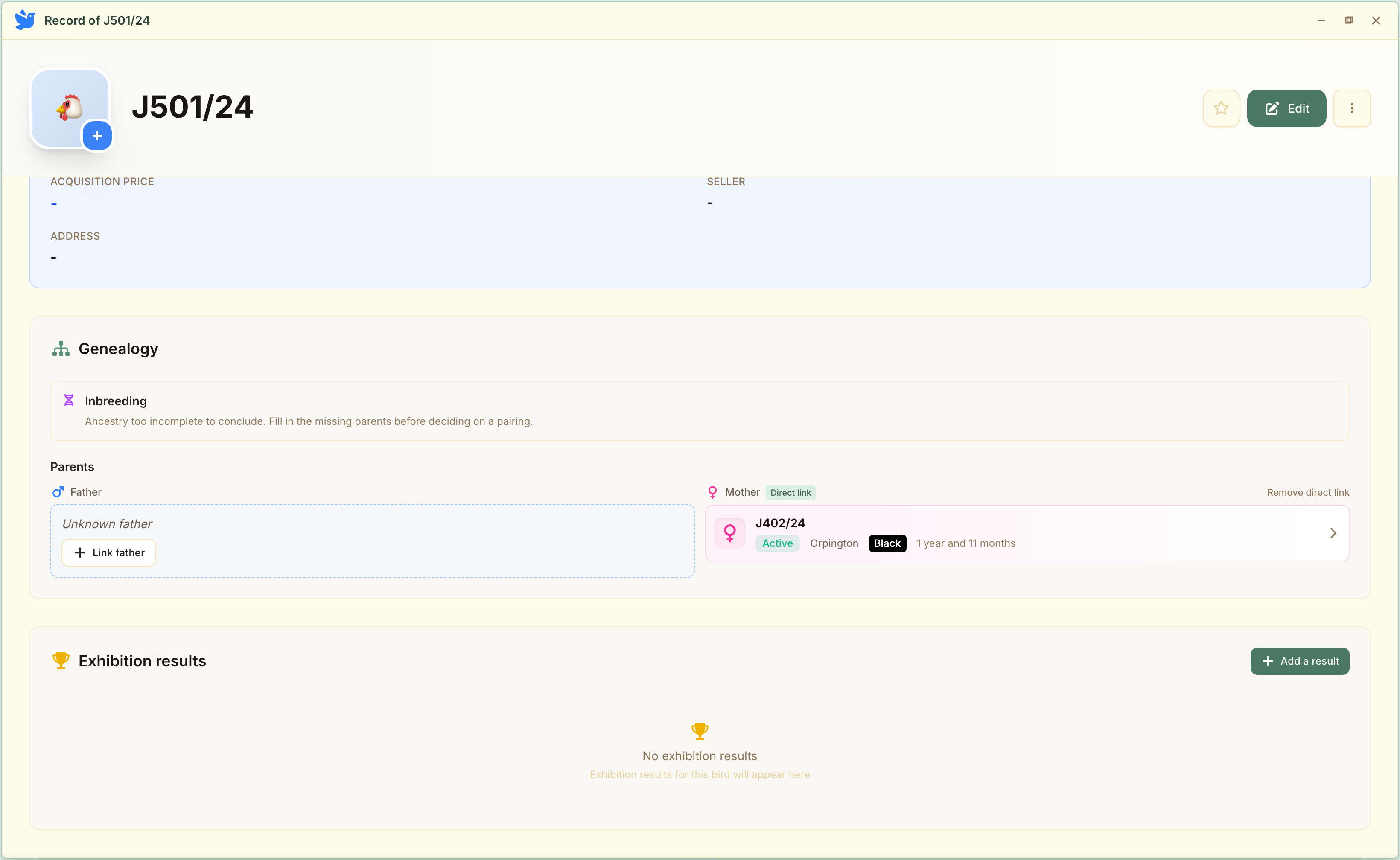1400x860 pixels.
Task: Open the chicken avatar thumbnail
Action: tap(70, 108)
